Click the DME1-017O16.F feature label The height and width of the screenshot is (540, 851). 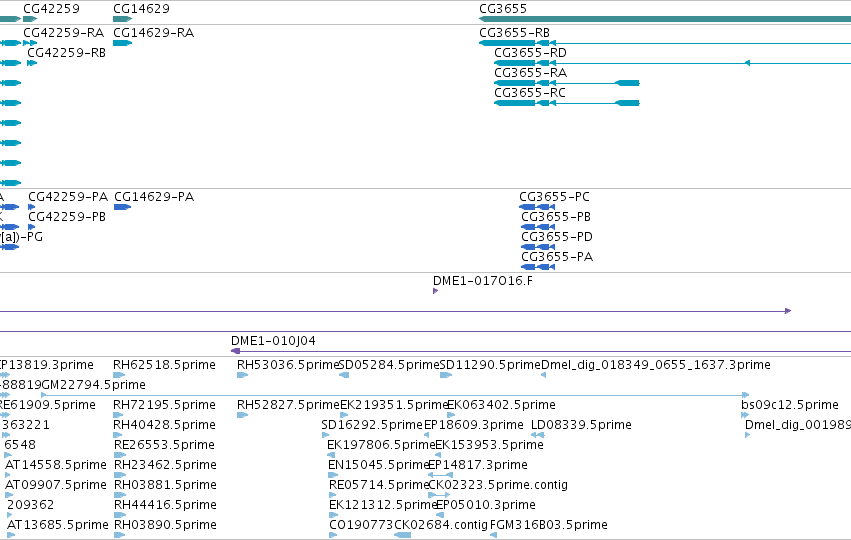point(482,281)
